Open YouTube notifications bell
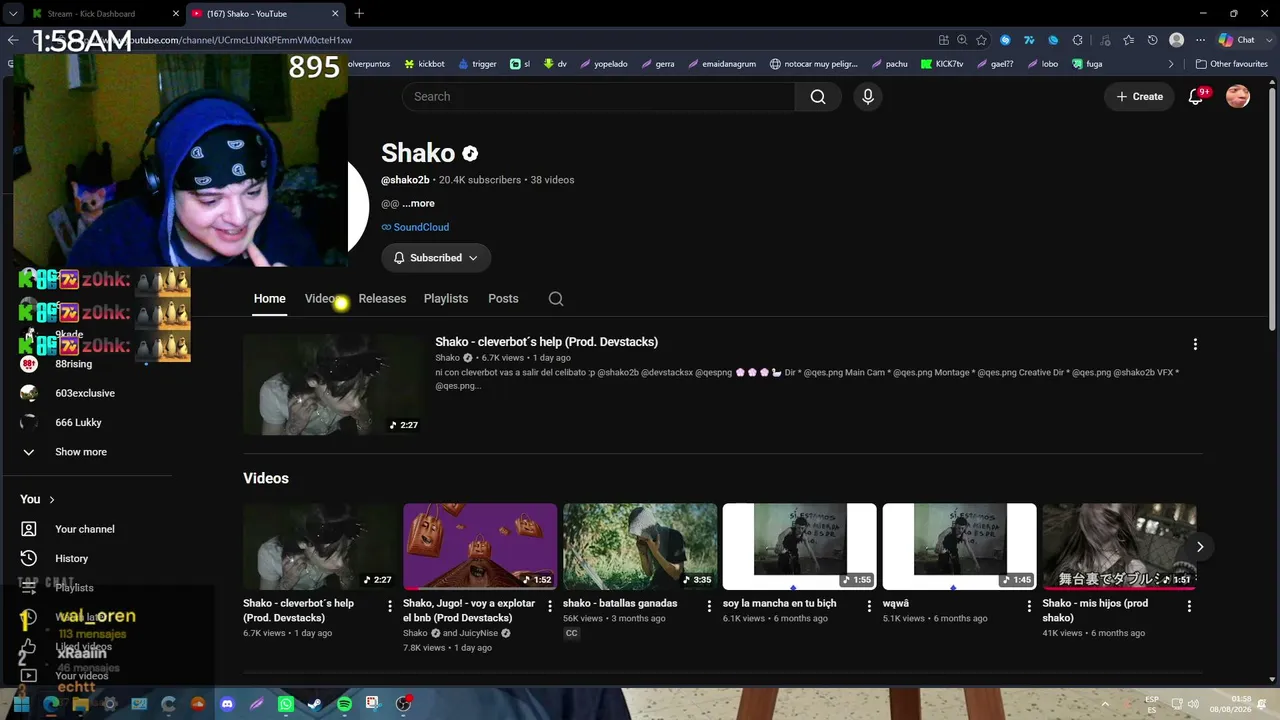Image resolution: width=1280 pixels, height=720 pixels. 1196,97
